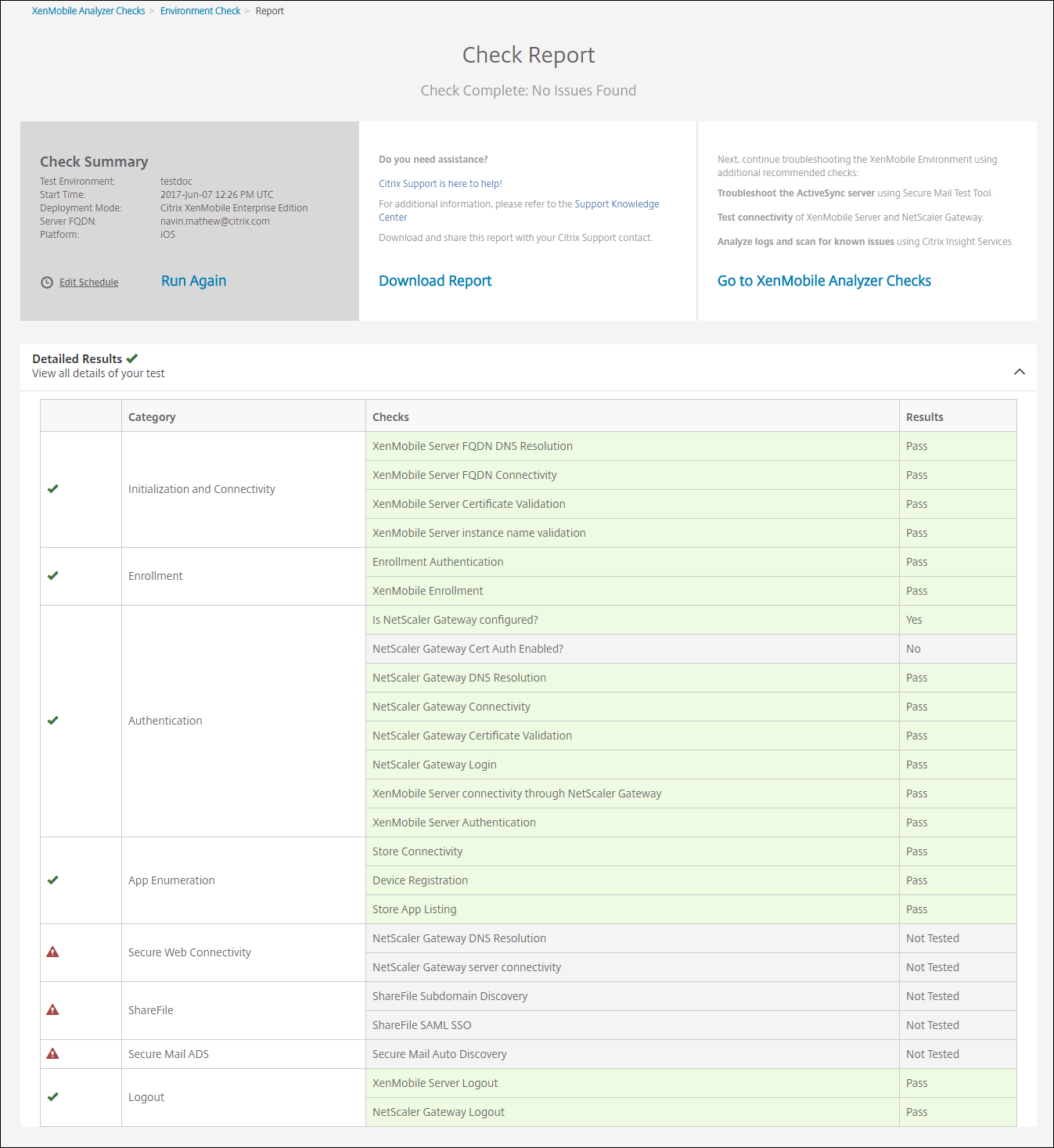This screenshot has width=1054, height=1148.
Task: Click the warning triangle for Secure Web Connectivity
Action: click(x=52, y=952)
